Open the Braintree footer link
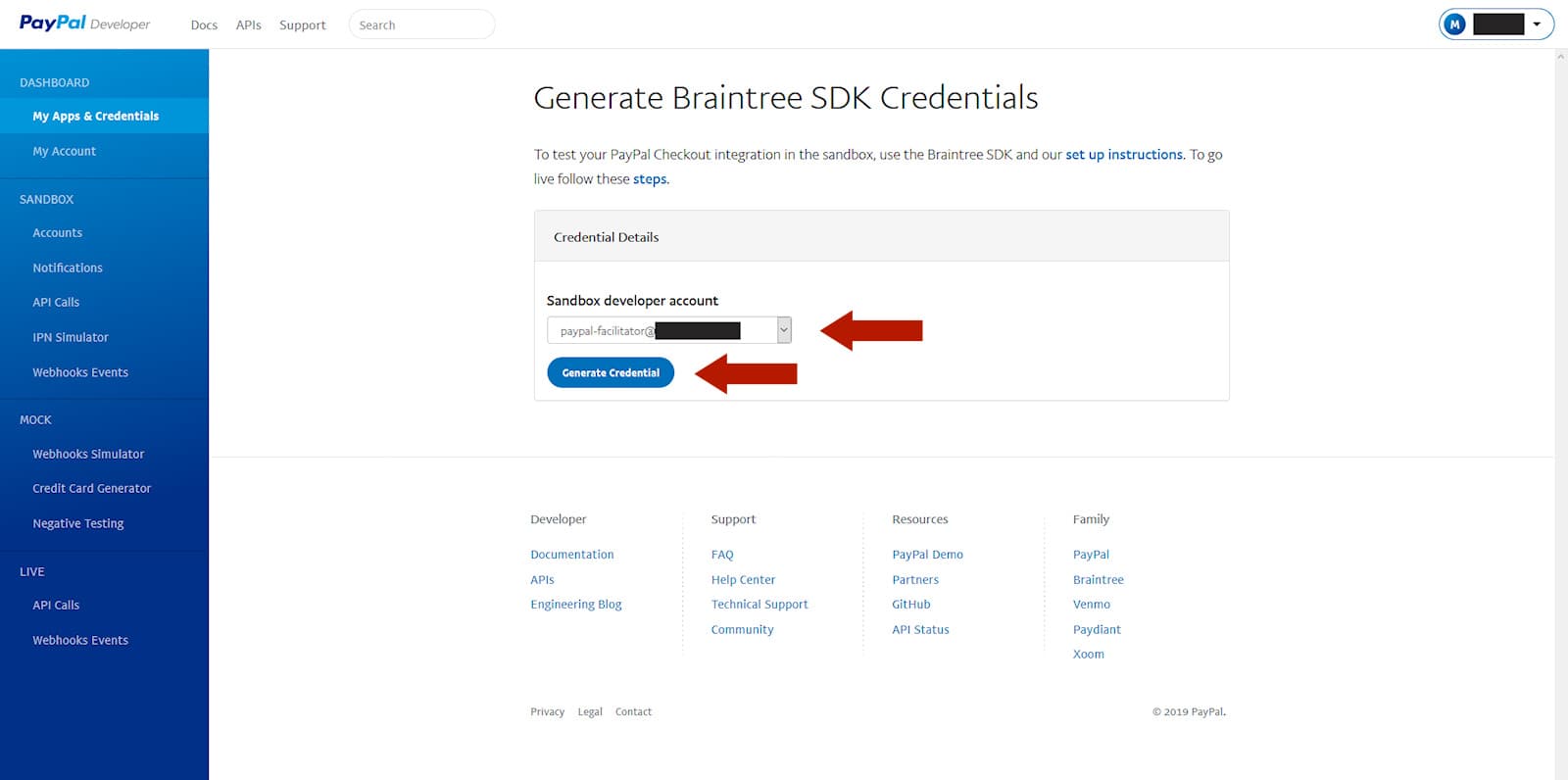Screen dimensions: 1568x780 1099,579
